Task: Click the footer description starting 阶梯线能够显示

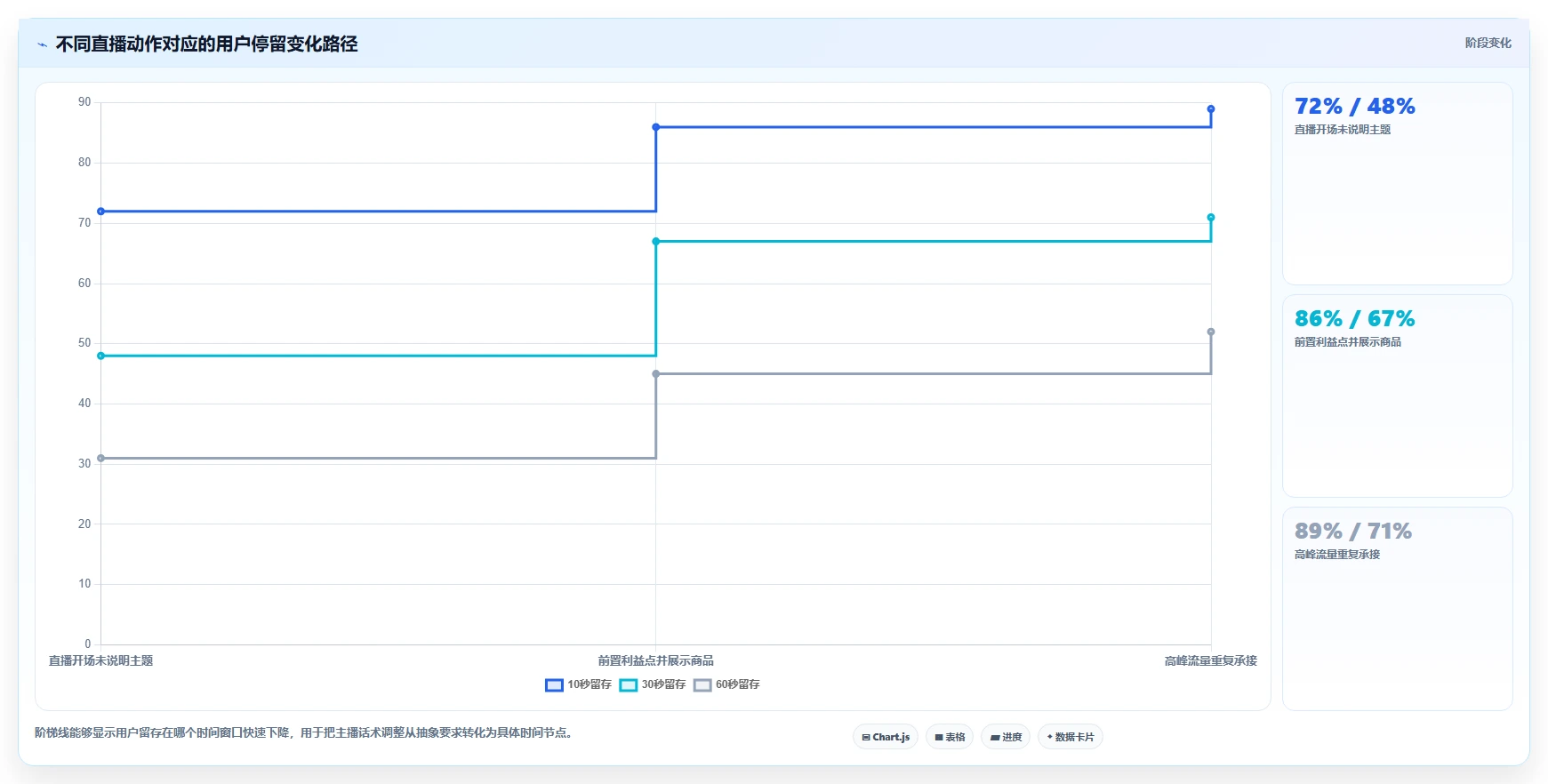Action: coord(306,733)
